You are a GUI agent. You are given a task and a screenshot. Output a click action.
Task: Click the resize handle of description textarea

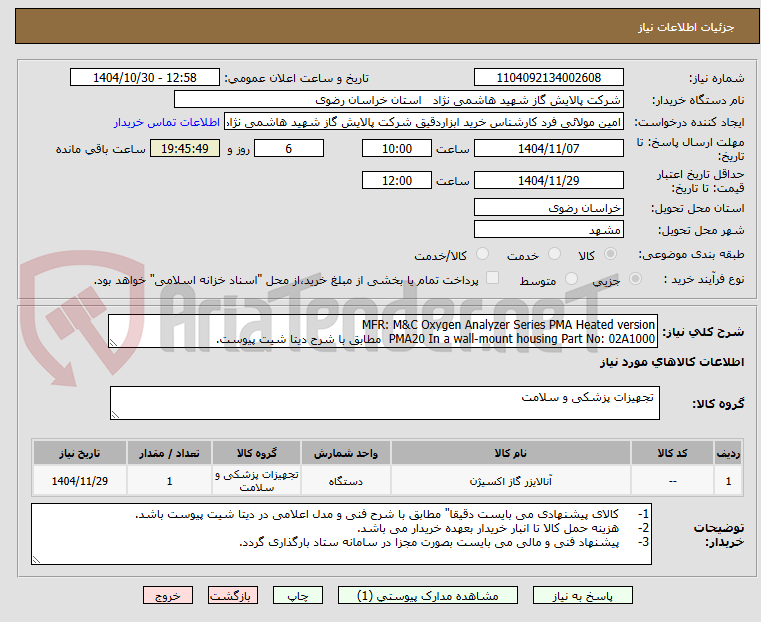coord(113,343)
